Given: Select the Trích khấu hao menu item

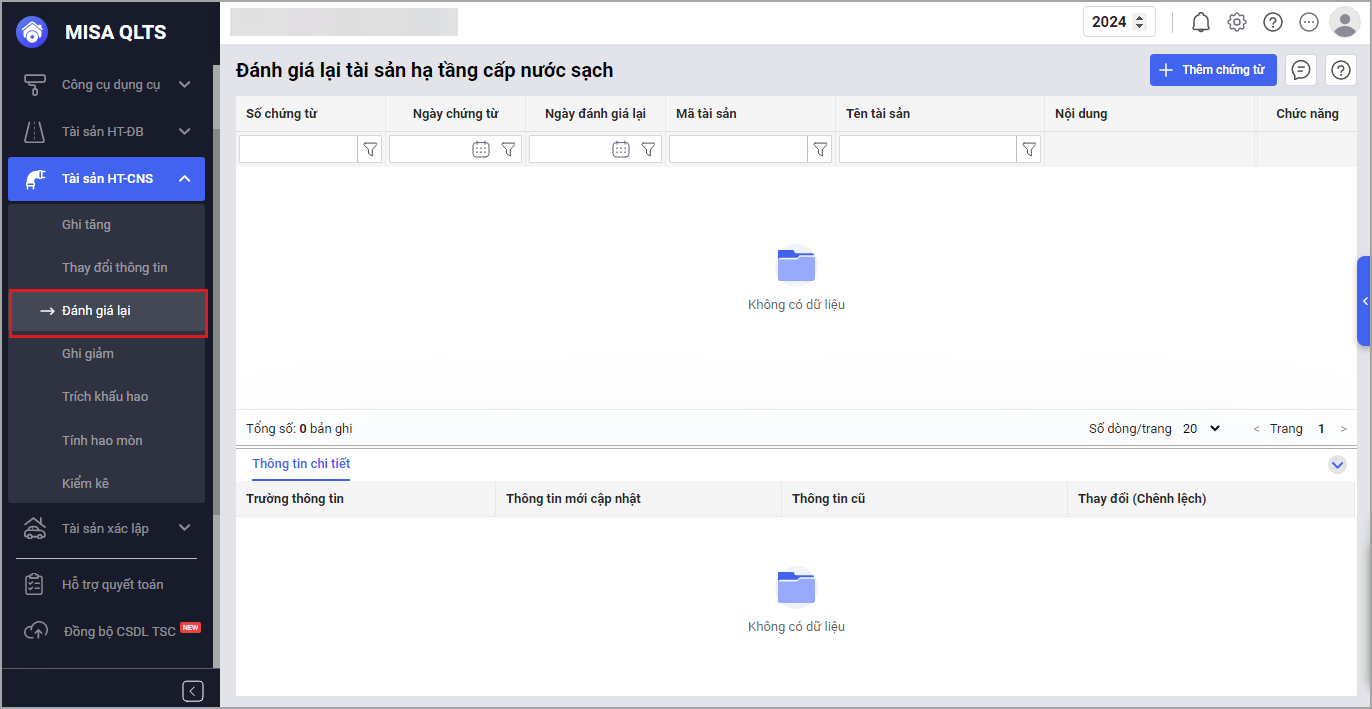Looking at the screenshot, I should (x=107, y=397).
